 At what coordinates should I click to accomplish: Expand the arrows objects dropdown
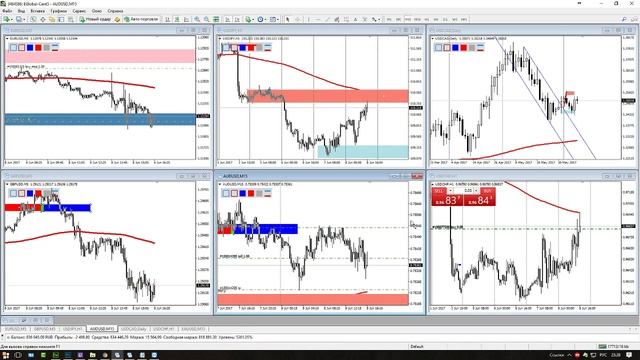coord(379,19)
